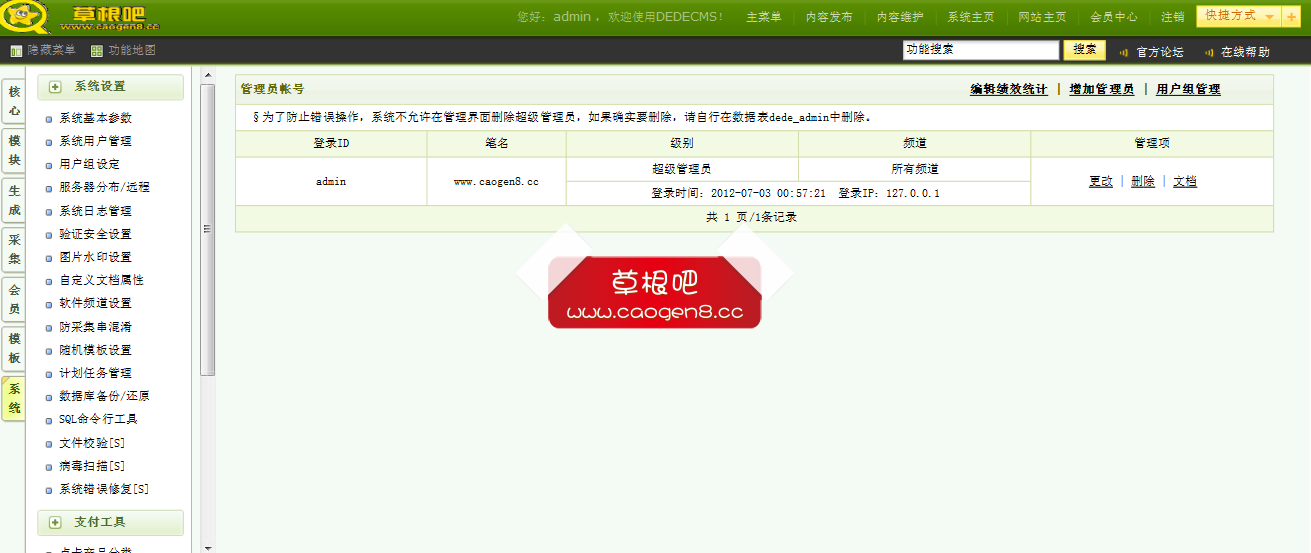Click the admin login ID cell

coord(331,182)
